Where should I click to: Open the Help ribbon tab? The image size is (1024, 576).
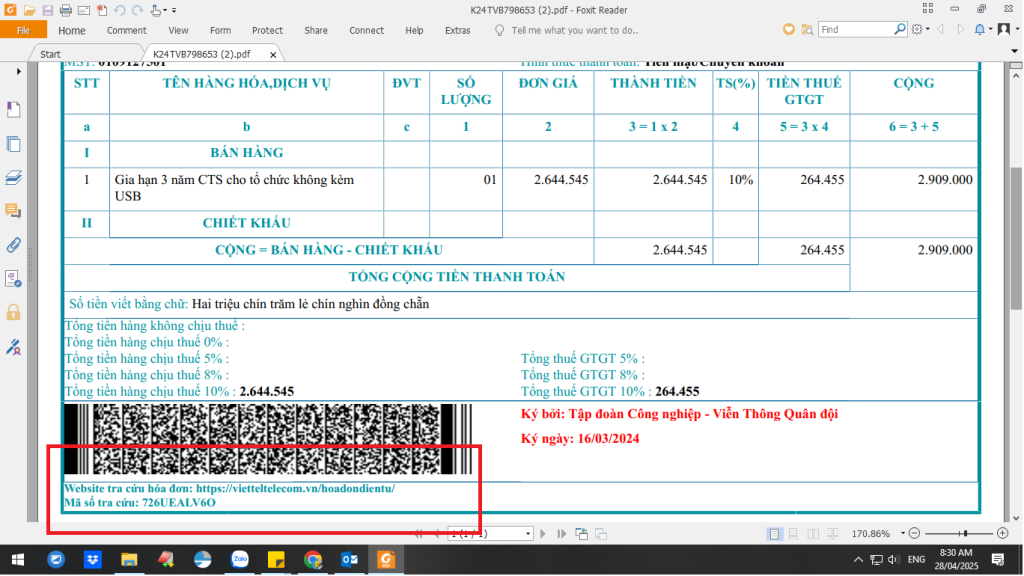tap(414, 30)
